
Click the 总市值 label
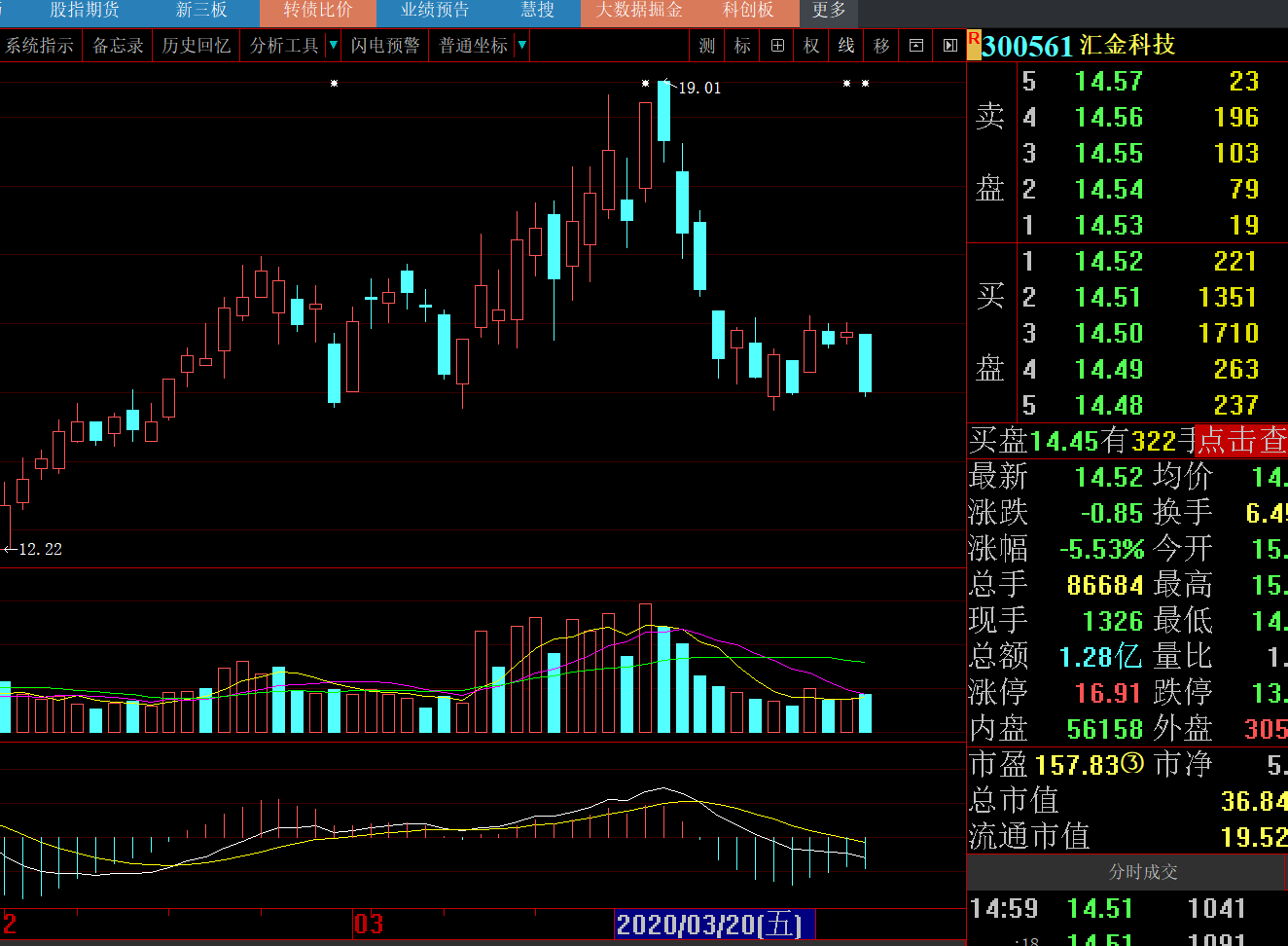(1014, 800)
